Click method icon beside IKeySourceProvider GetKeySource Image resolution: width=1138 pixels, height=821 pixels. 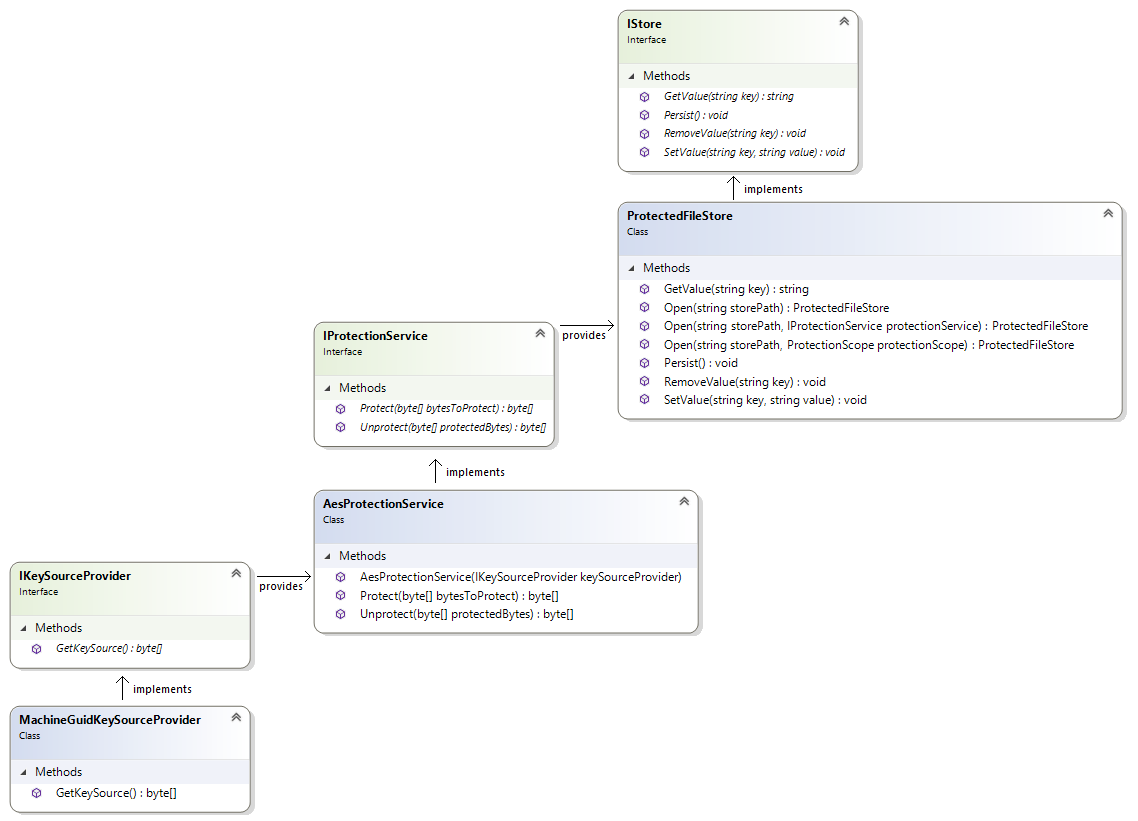point(36,649)
